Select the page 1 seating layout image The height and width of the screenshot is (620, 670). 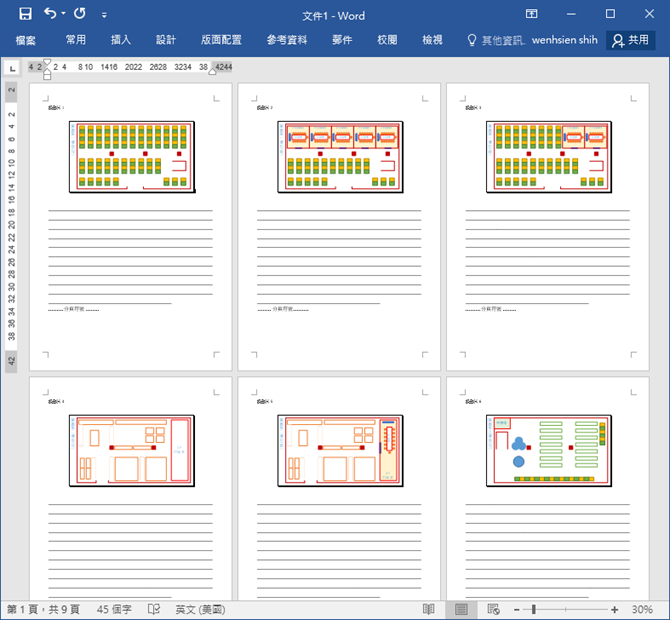tap(132, 157)
